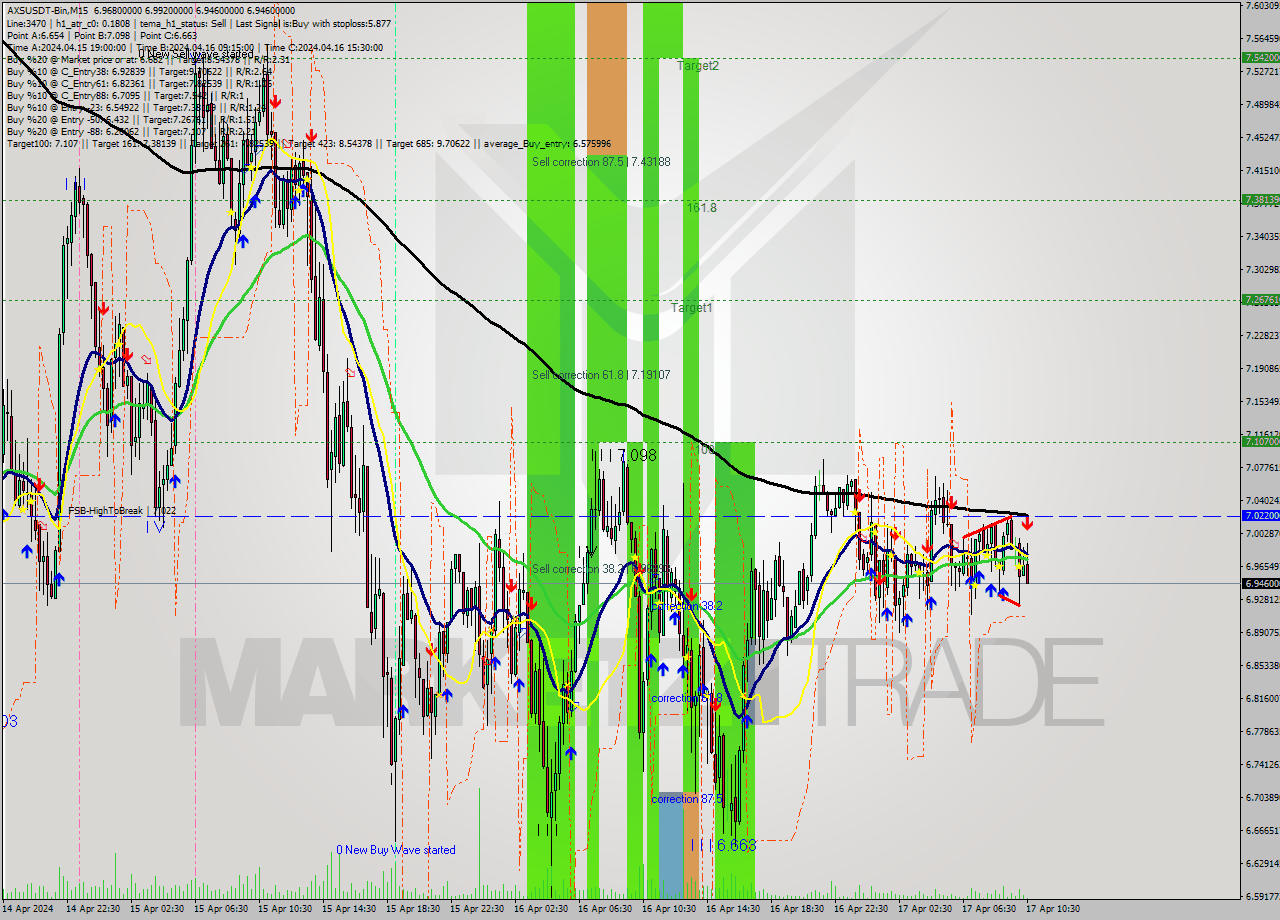Click the blue 7.02200 price tag
Image resolution: width=1280 pixels, height=920 pixels.
tap(1260, 516)
